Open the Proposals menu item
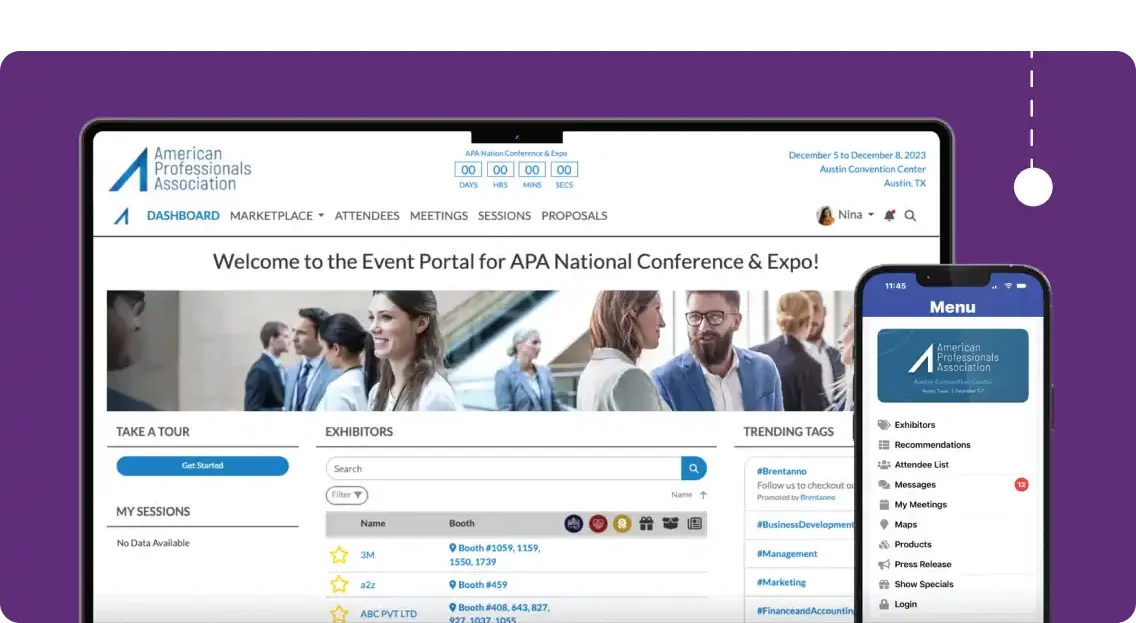The height and width of the screenshot is (623, 1136). point(574,216)
